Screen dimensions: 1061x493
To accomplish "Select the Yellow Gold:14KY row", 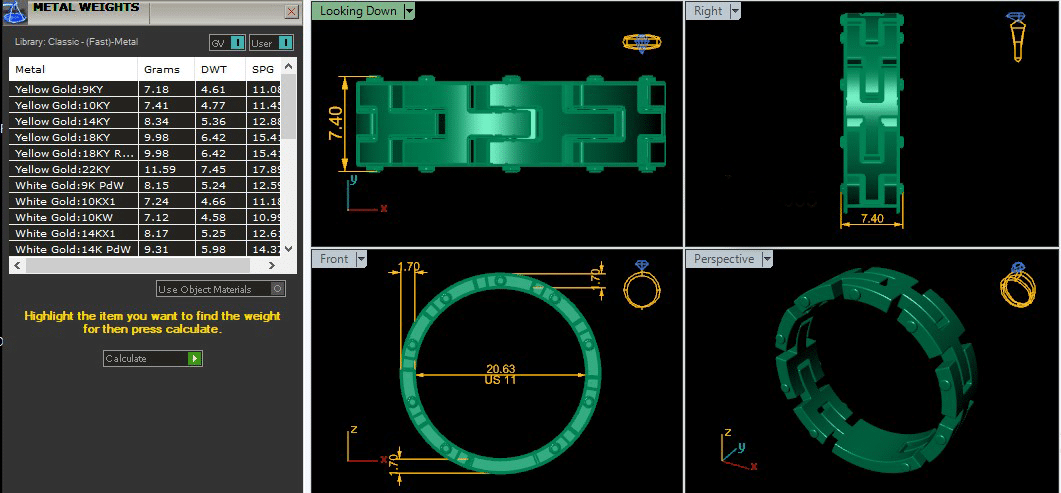I will click(x=145, y=122).
